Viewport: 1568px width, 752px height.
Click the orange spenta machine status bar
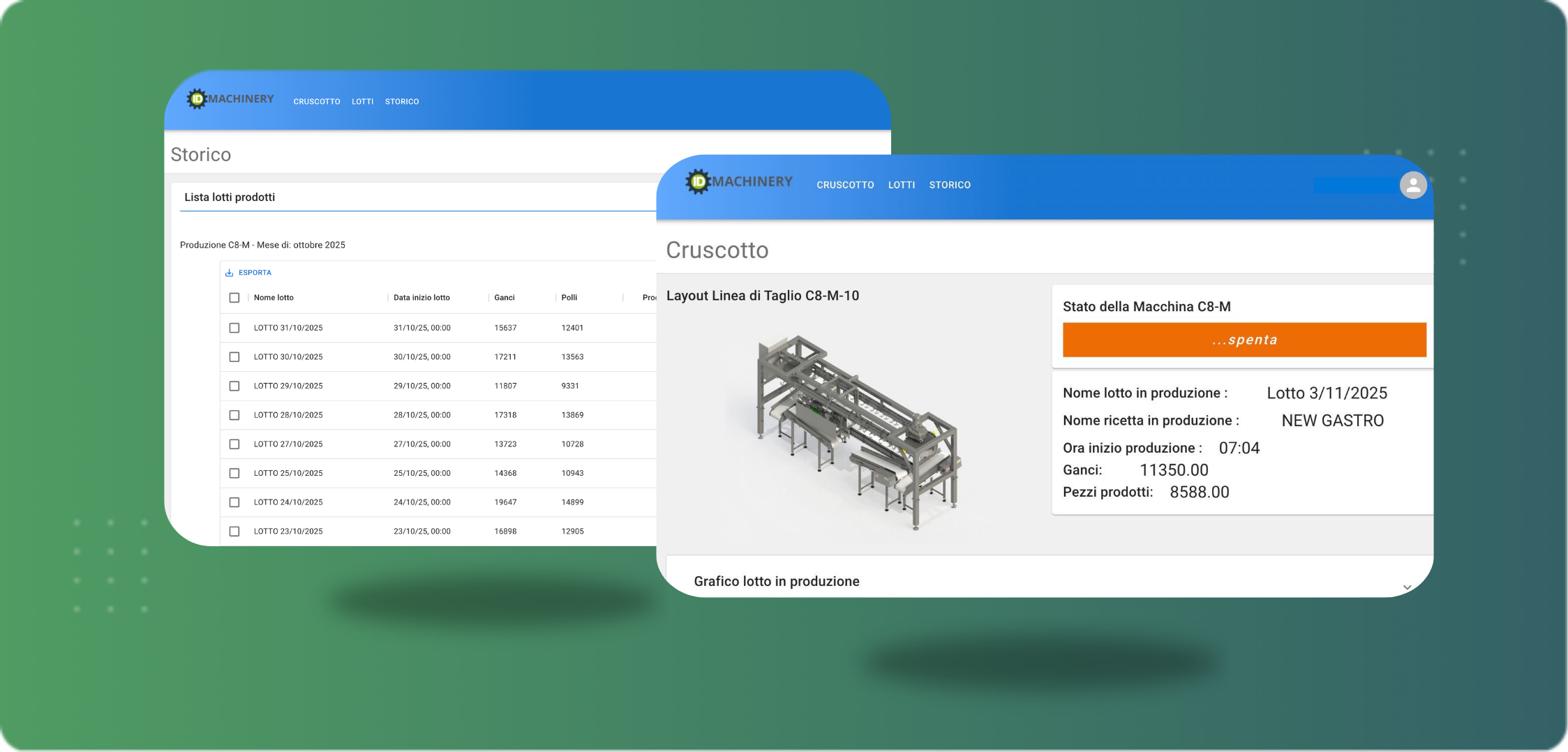coord(1244,340)
